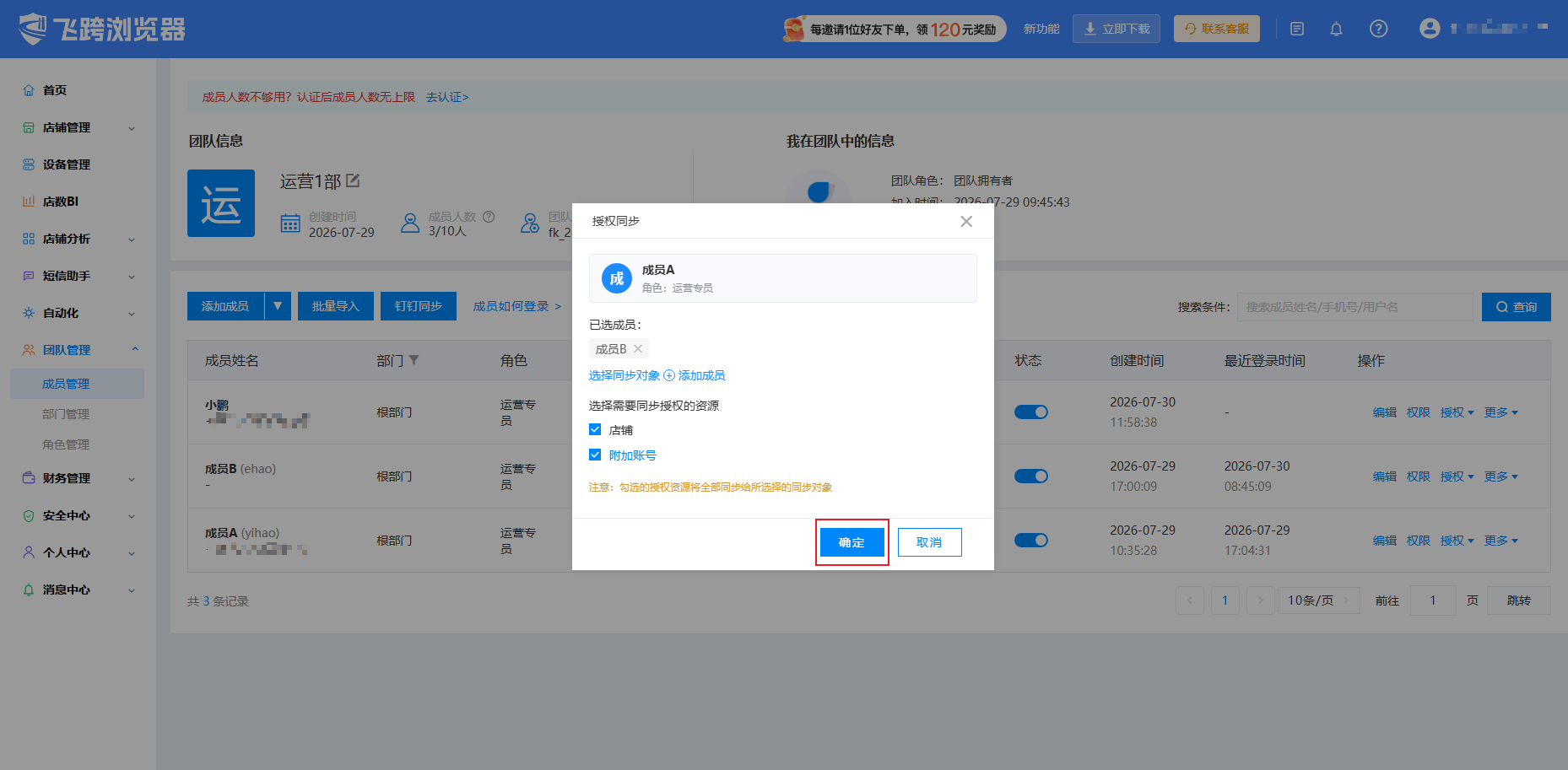This screenshot has height=770, width=1568.
Task: Click the 成员人数 help circle icon
Action: (x=489, y=217)
